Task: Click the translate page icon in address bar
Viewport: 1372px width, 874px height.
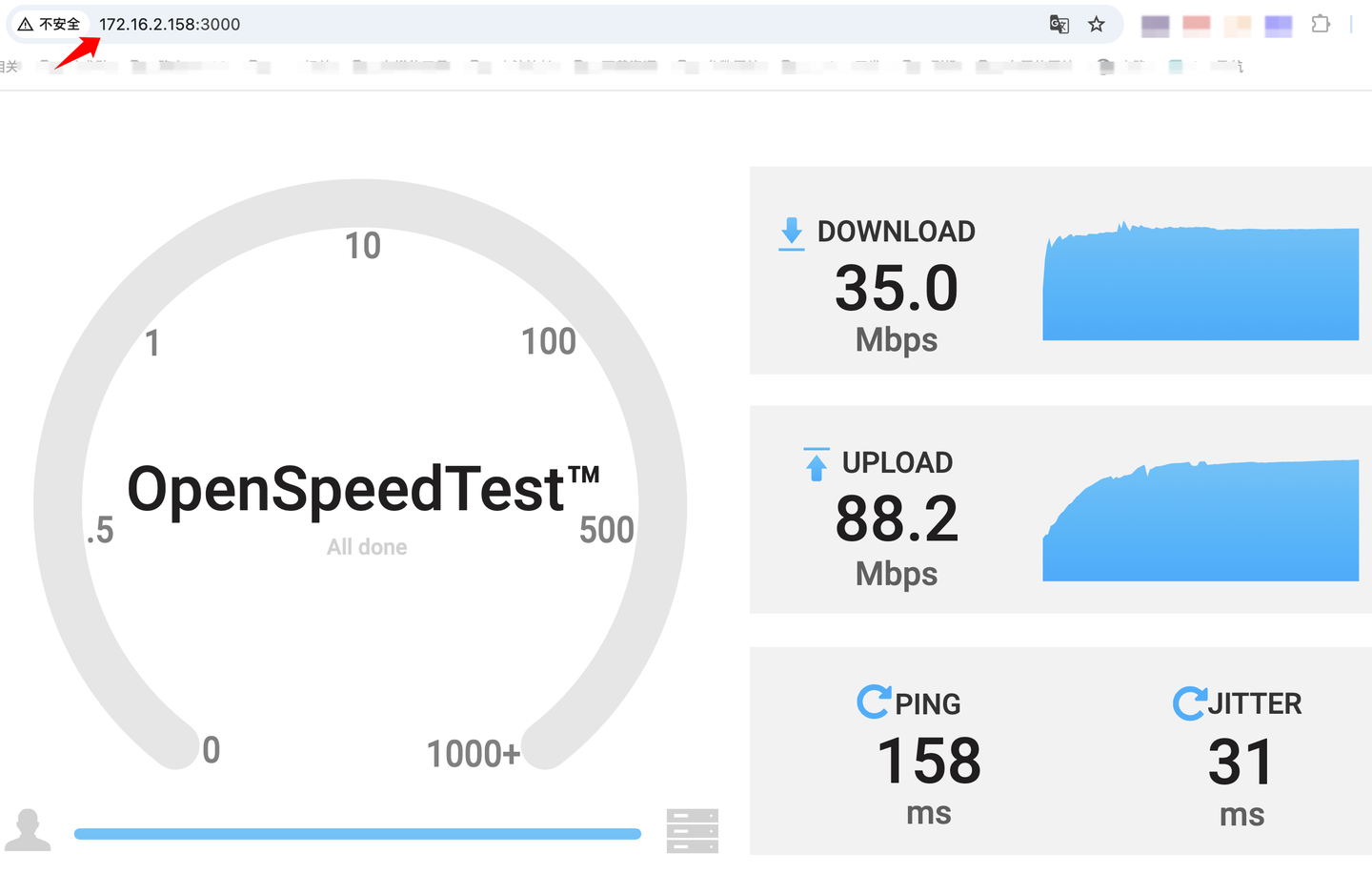Action: 1059,25
